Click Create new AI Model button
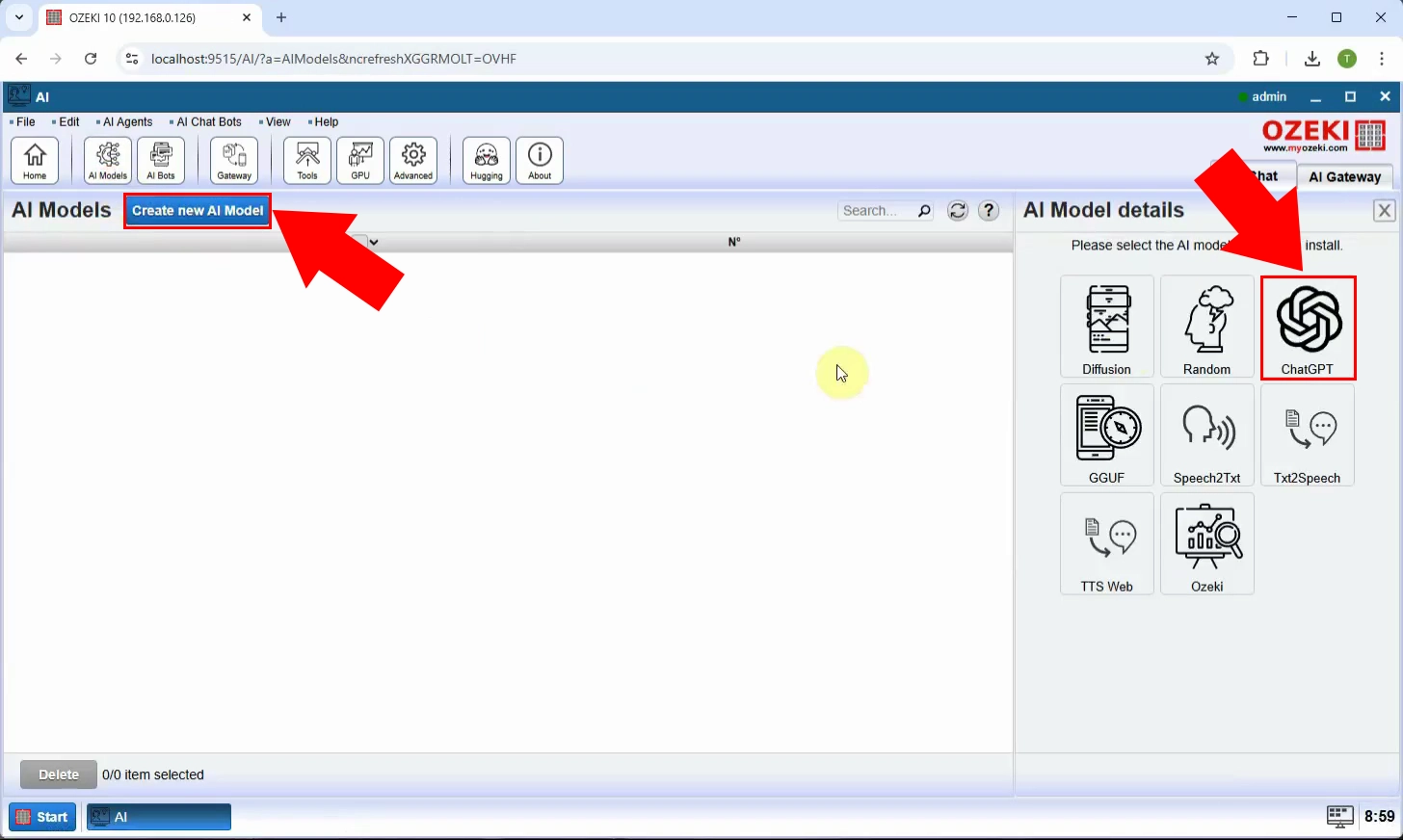Screen dimensions: 1403x840 point(198,211)
